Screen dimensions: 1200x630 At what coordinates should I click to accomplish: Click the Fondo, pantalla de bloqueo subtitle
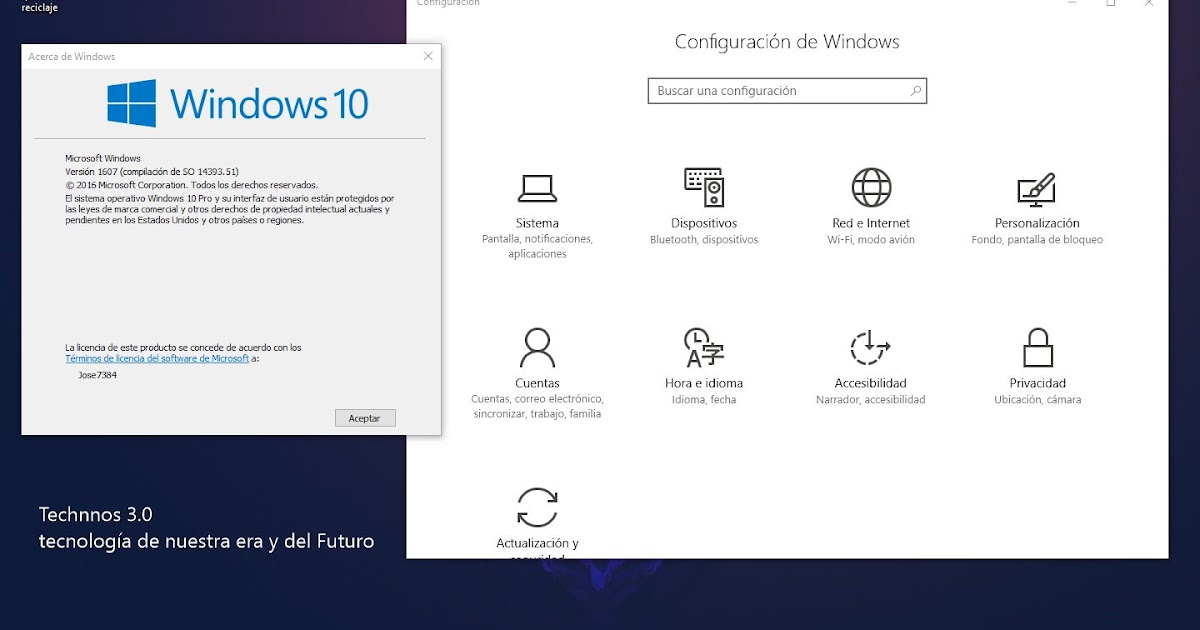point(1039,239)
